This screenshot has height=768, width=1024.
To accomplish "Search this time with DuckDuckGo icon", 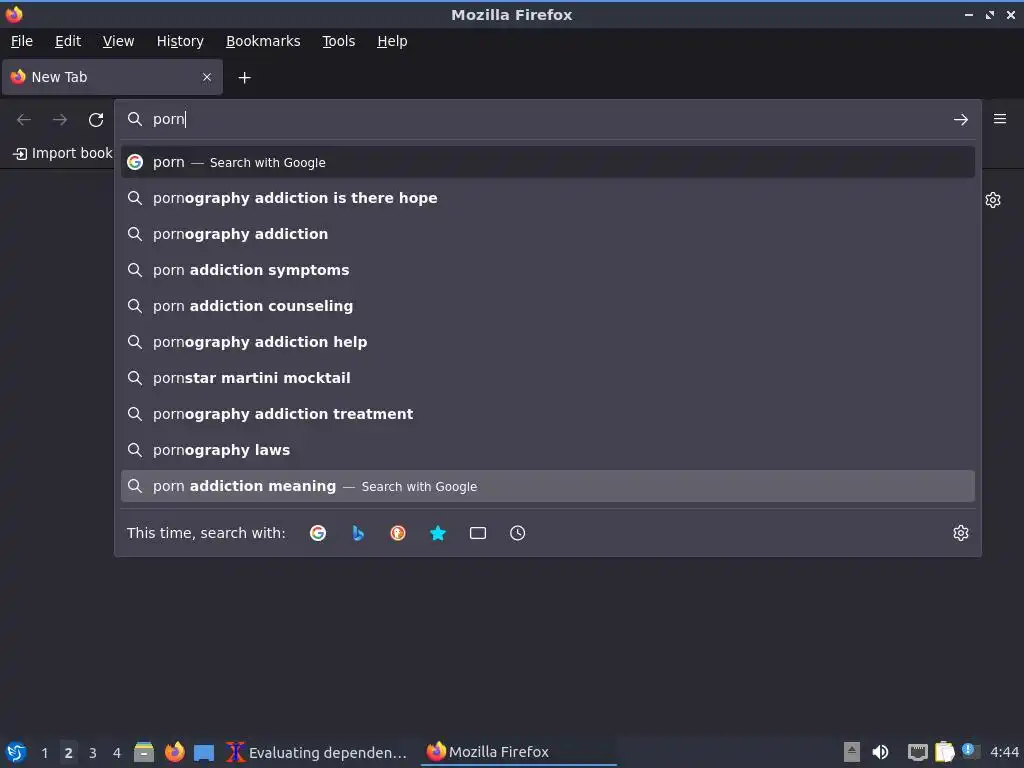I will (398, 533).
